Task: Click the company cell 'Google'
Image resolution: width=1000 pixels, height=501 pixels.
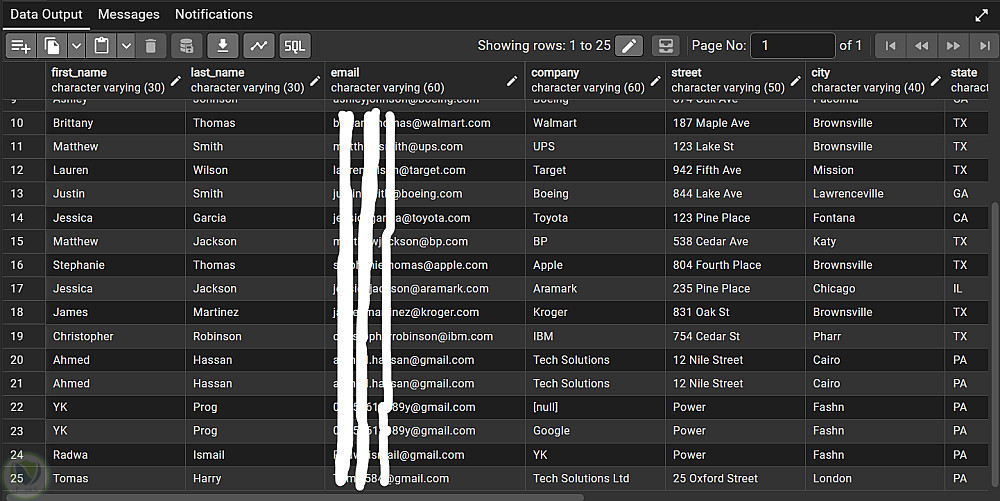Action: 595,431
